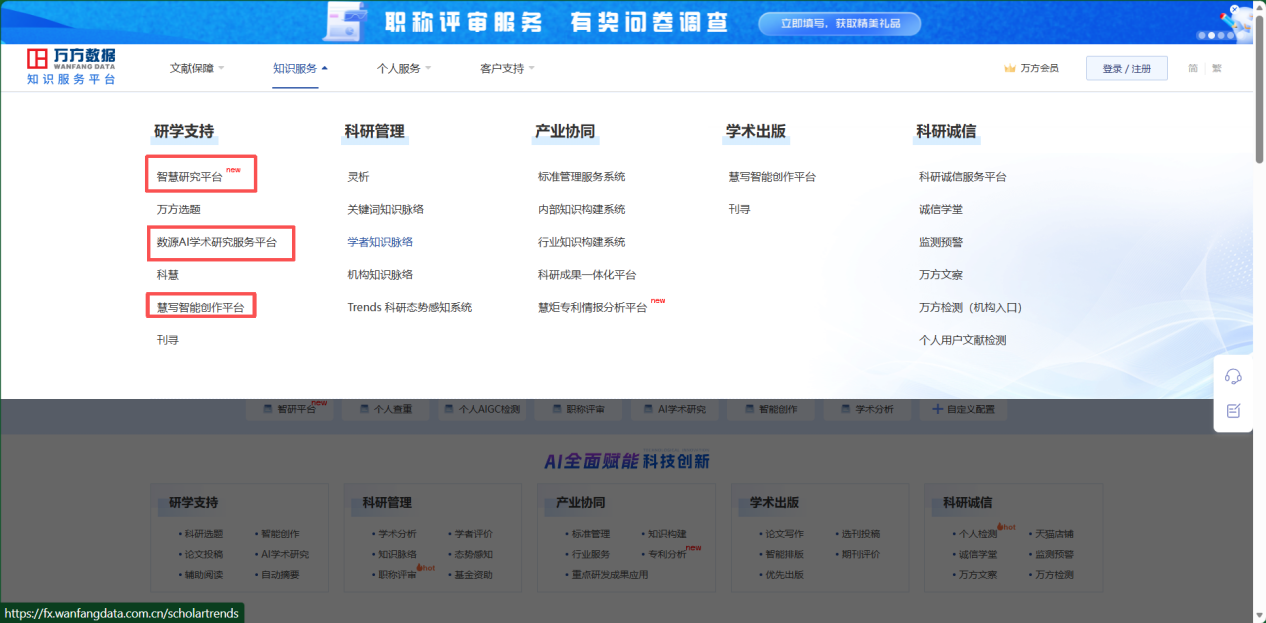This screenshot has width=1266, height=623.
Task: Click the 学术出版 menu column heading
Action: pyautogui.click(x=756, y=131)
